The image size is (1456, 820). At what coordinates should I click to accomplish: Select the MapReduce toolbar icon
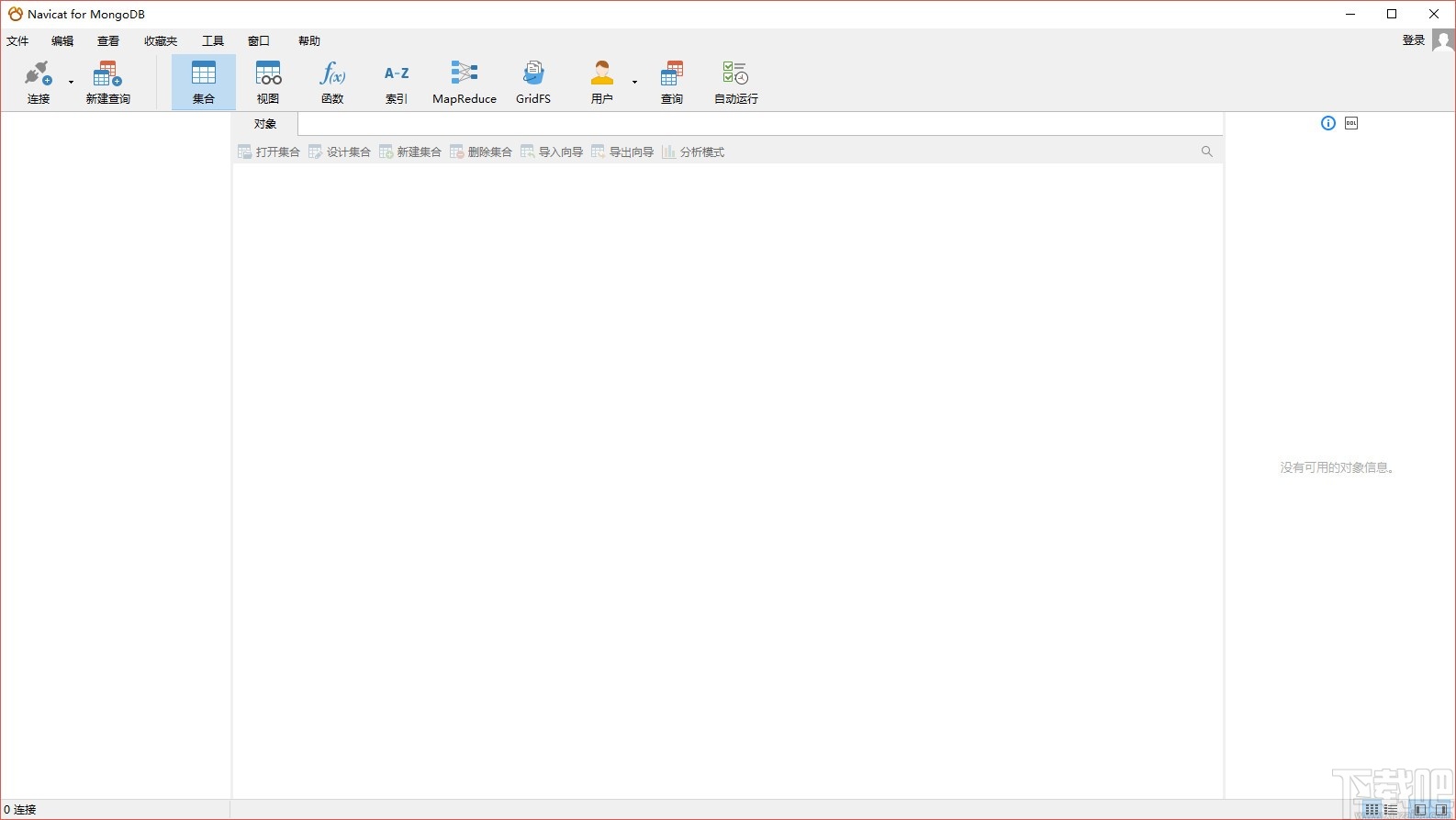[x=465, y=82]
